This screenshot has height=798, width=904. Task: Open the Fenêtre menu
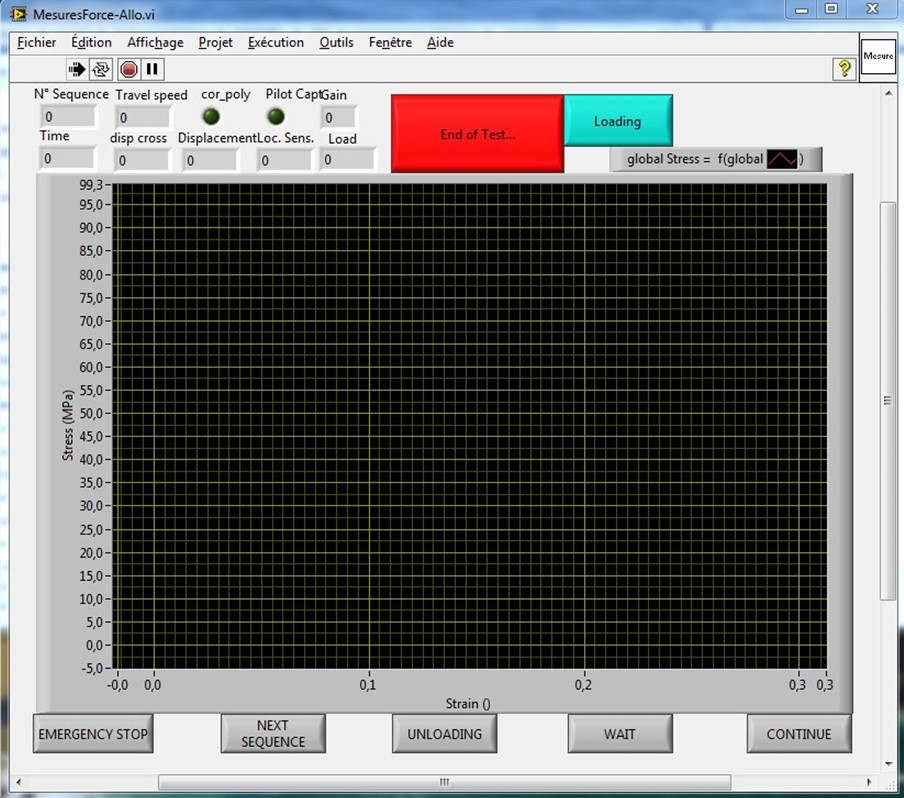(x=390, y=42)
